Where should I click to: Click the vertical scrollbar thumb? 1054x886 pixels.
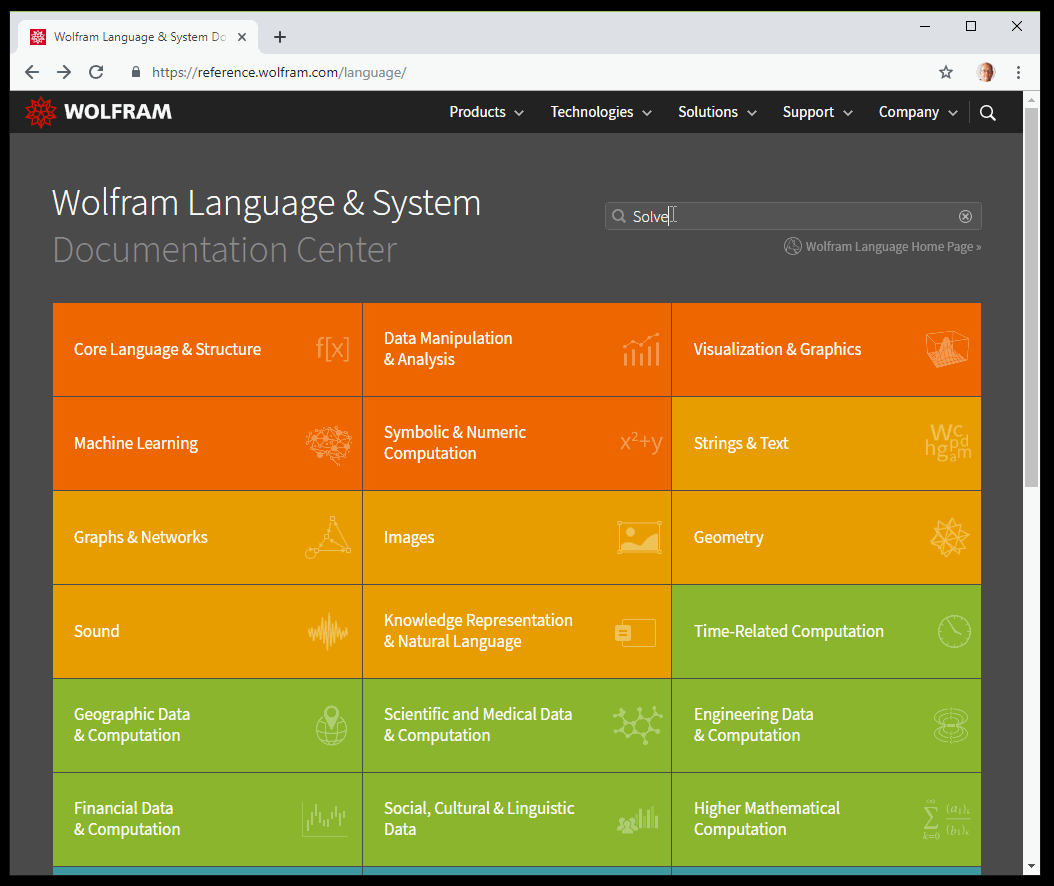(1031, 296)
